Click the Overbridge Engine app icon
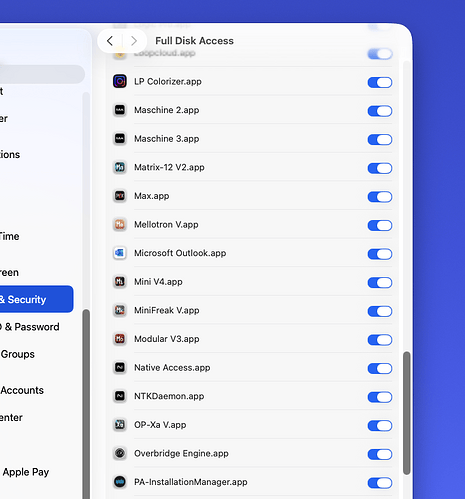465x499 pixels. [120, 453]
